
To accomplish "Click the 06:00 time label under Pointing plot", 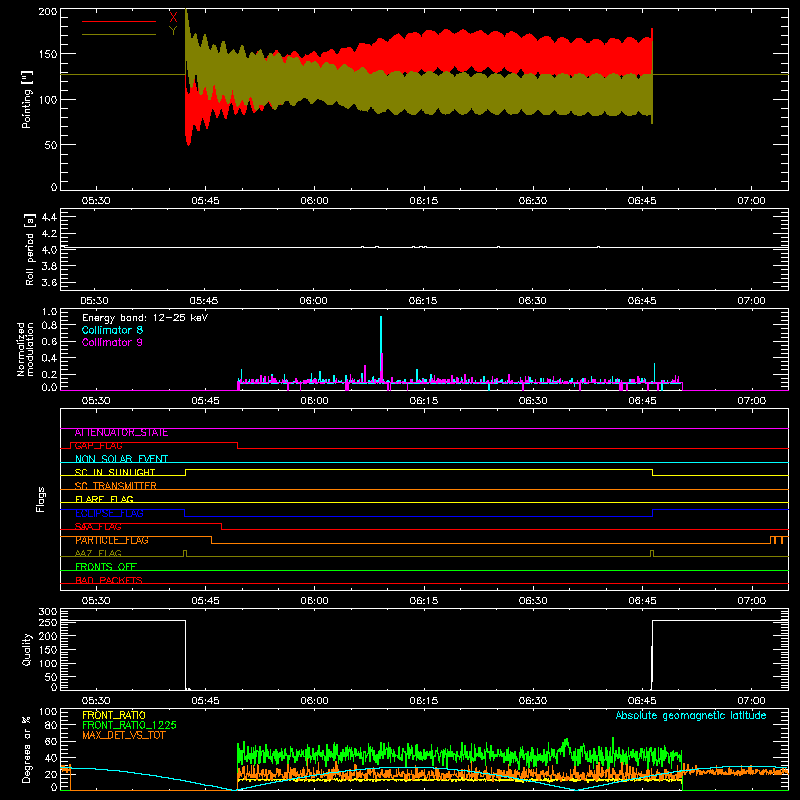I will pos(314,201).
